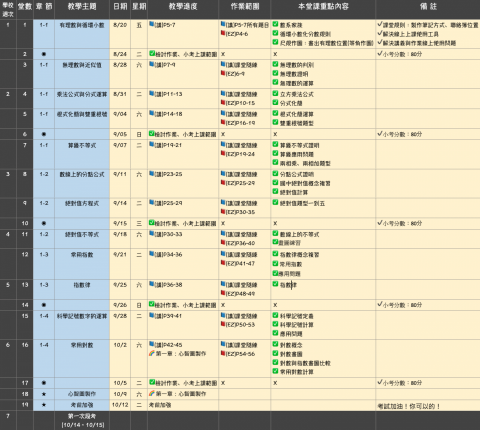Click 小考分數:80分 note in 9/26 row
Image resolution: width=480 pixels, height=430 pixels.
[400, 305]
